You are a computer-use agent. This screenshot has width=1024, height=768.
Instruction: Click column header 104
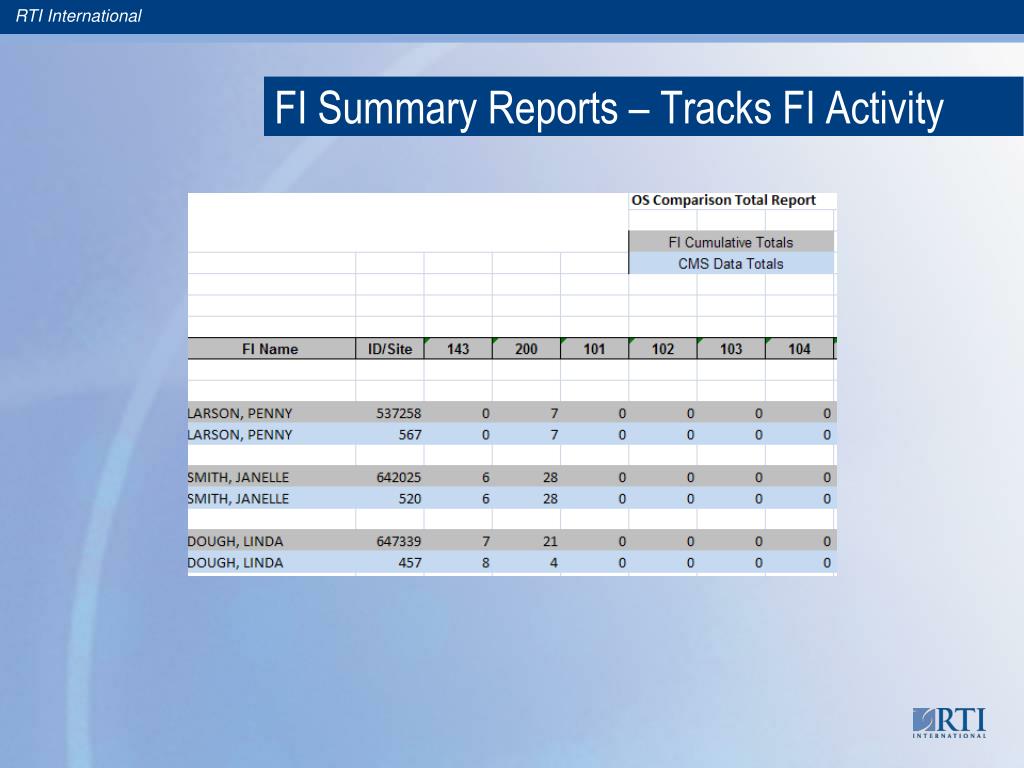coord(799,349)
